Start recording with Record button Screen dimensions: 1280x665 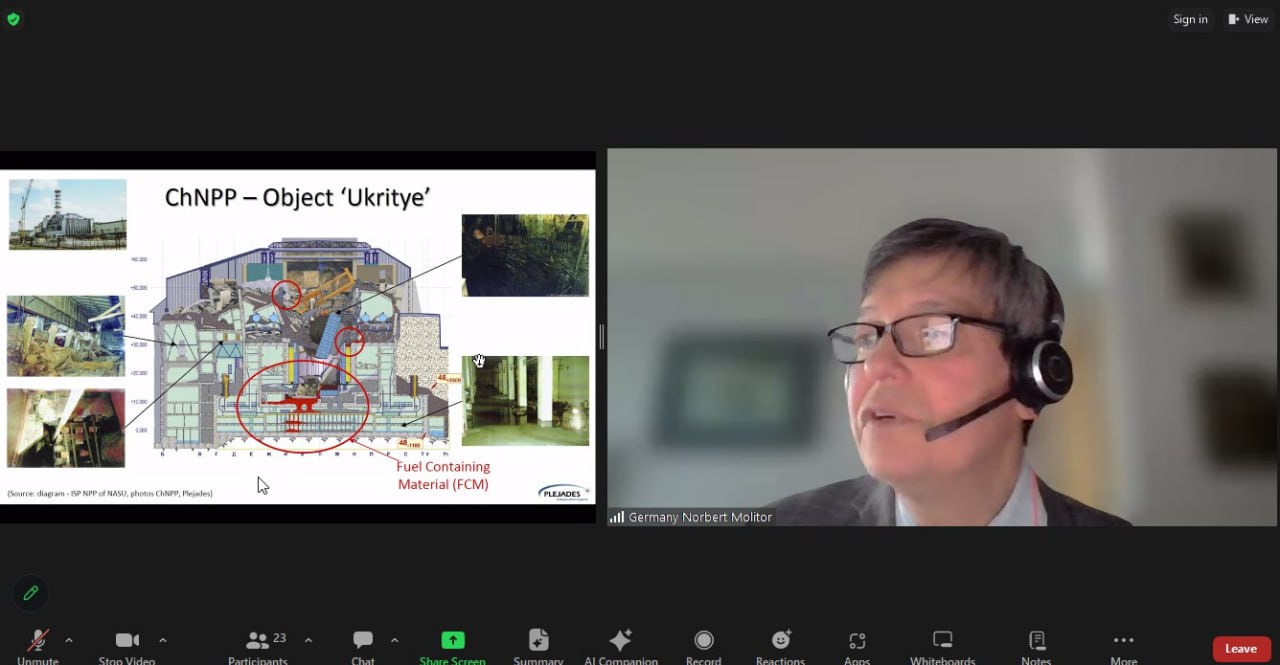[x=704, y=642]
